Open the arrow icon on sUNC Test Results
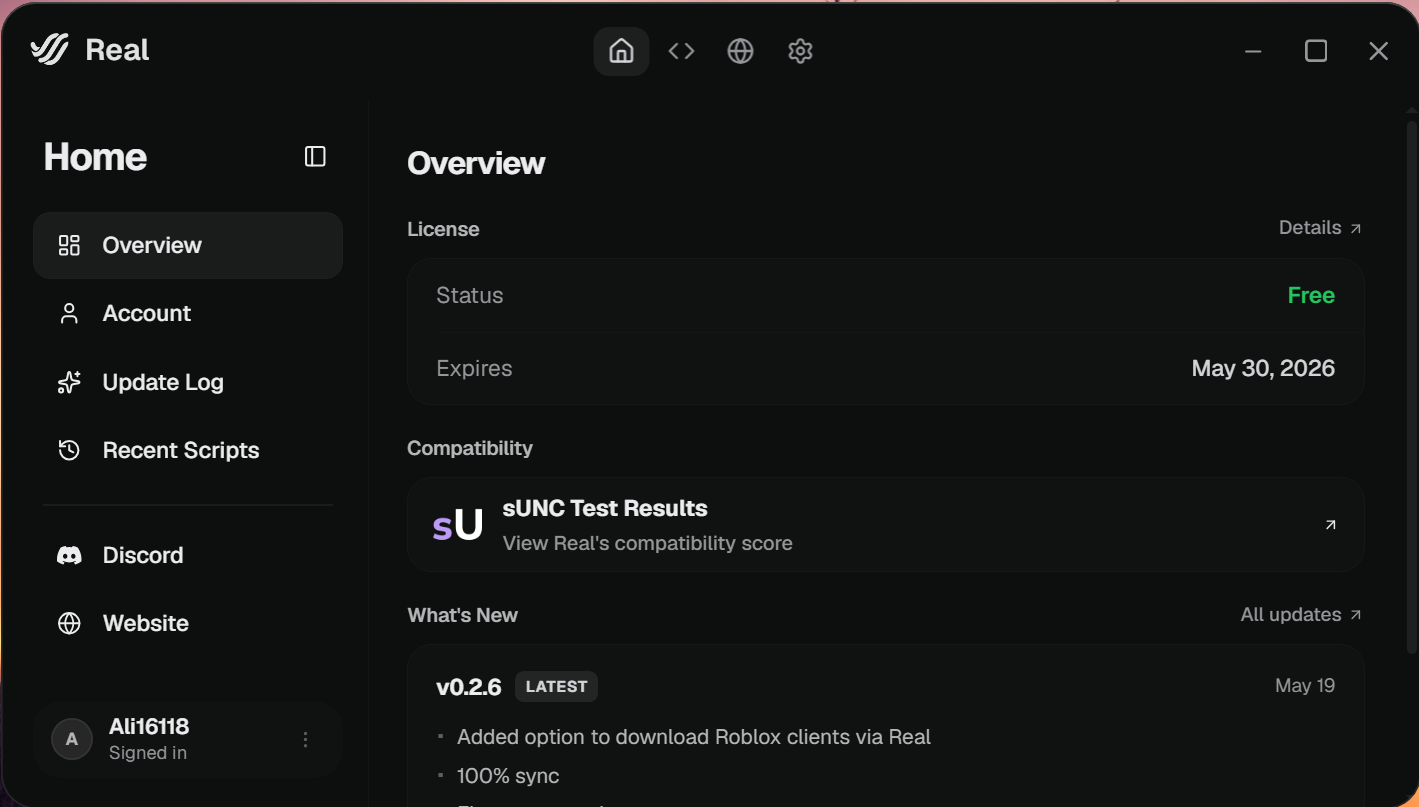 [1330, 525]
